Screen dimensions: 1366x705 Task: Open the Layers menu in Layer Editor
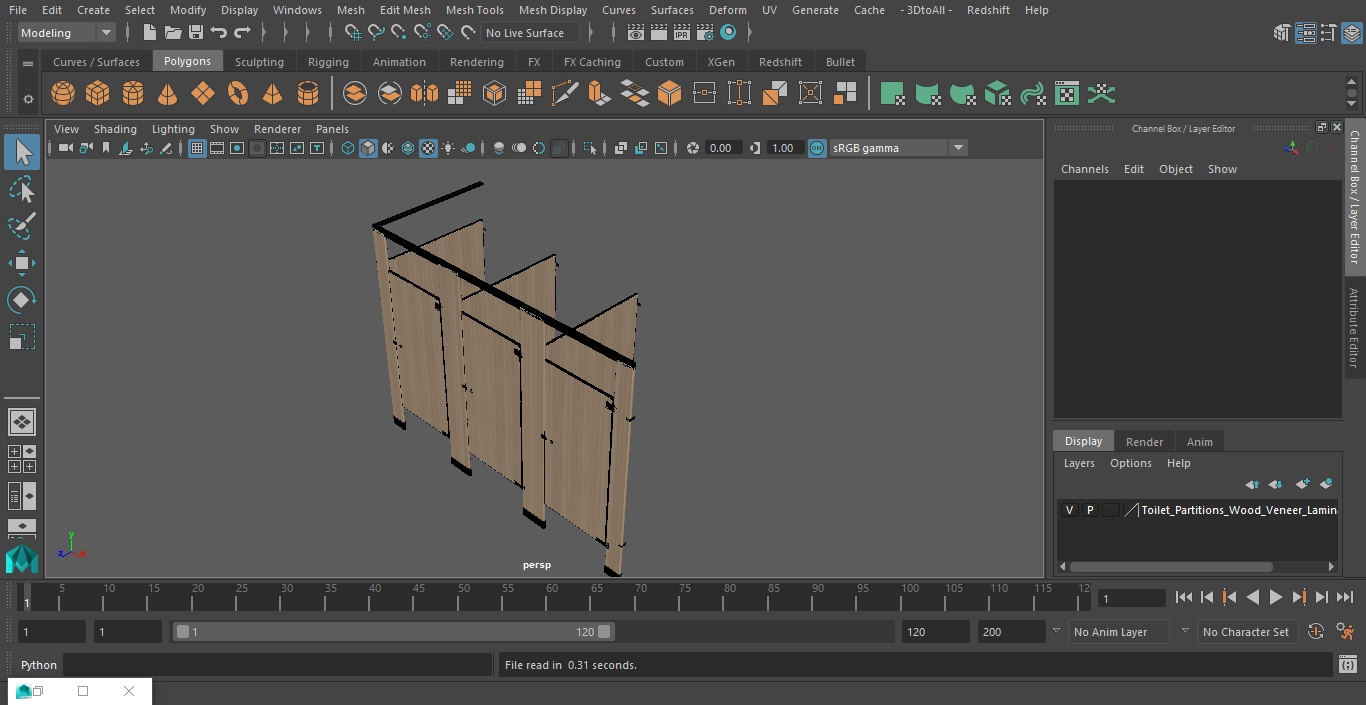pyautogui.click(x=1079, y=463)
